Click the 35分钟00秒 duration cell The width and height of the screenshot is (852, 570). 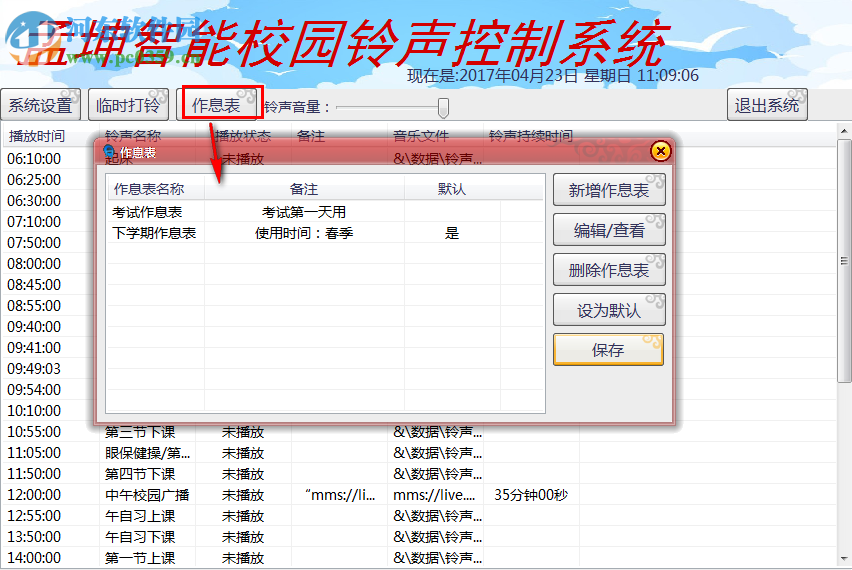(x=531, y=495)
